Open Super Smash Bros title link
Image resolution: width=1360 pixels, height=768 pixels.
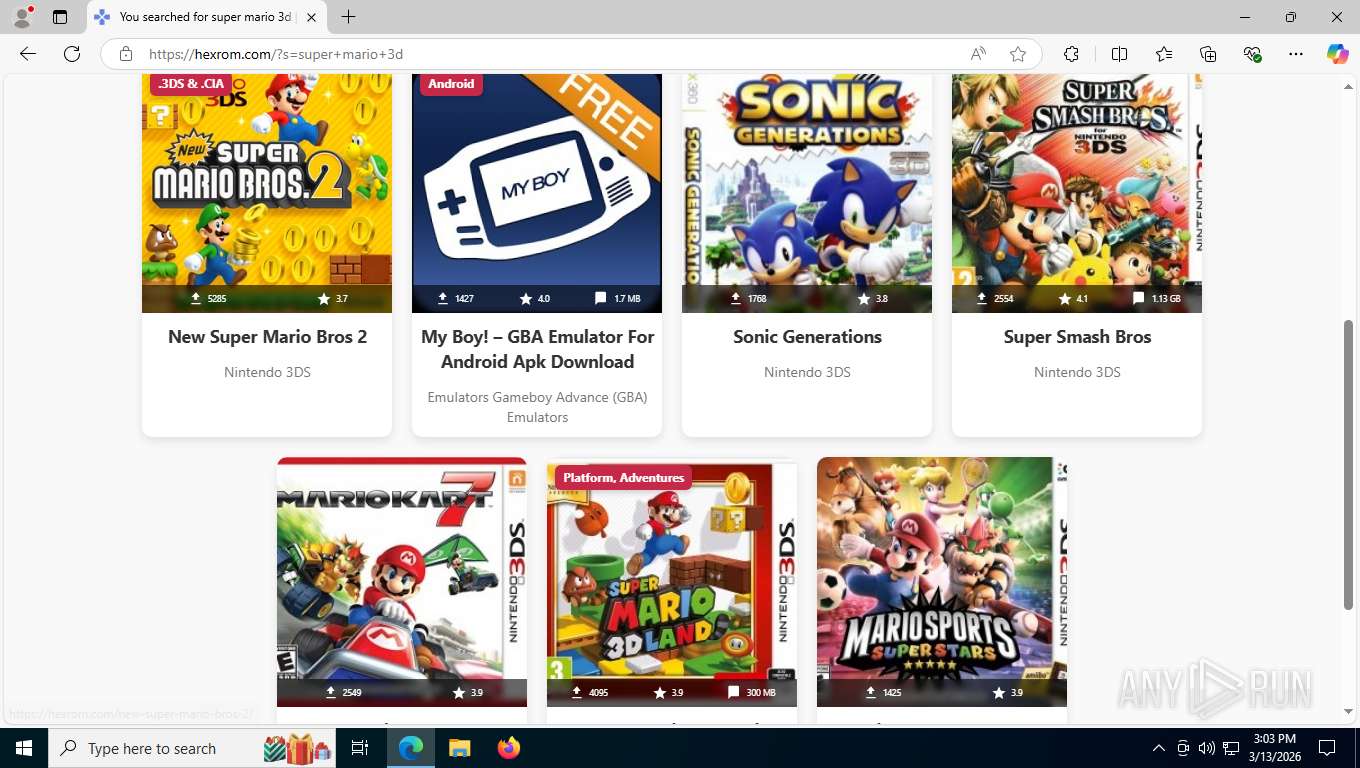1077,337
